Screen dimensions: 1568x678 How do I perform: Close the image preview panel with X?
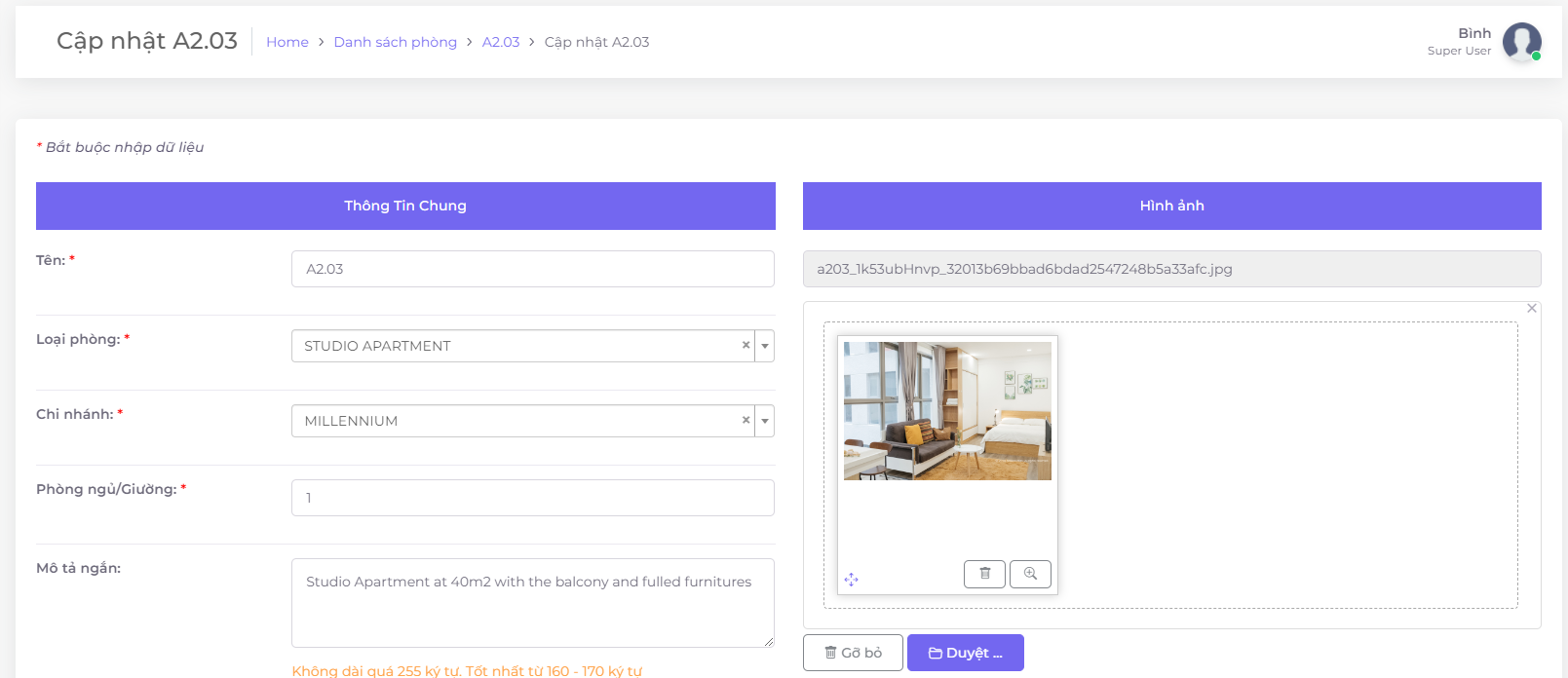click(1532, 309)
